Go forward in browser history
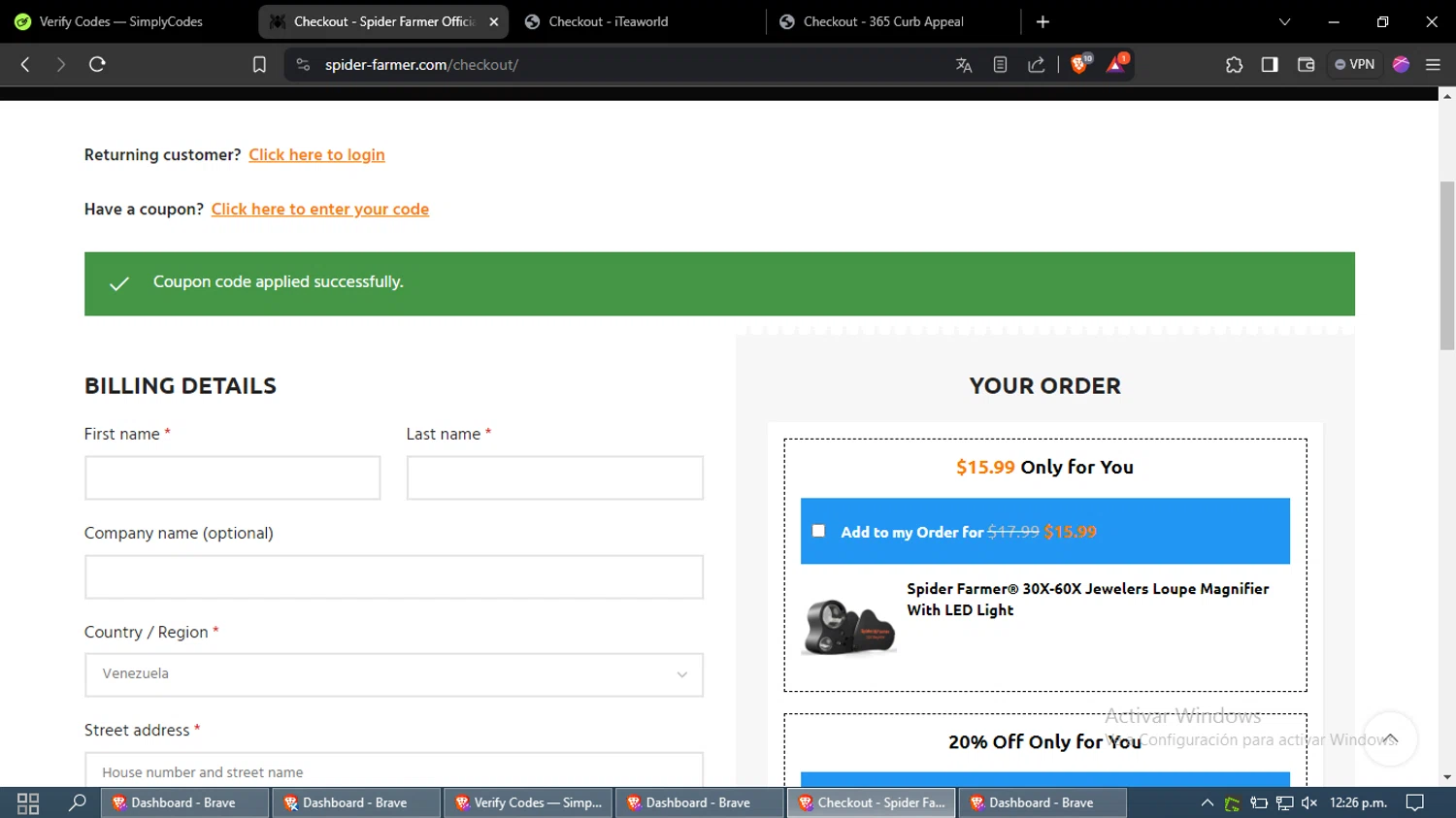Screen dimensions: 1456x818 click(x=61, y=64)
